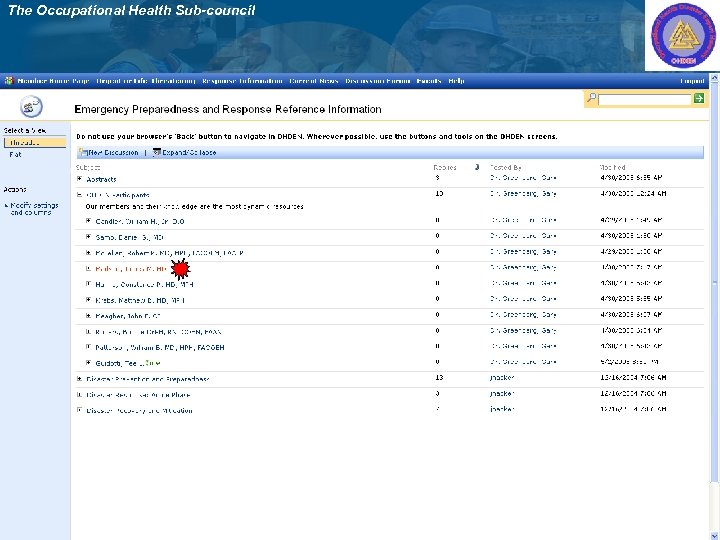The height and width of the screenshot is (540, 720).
Task: Expand Disaster Prevention and Preparedness thread
Action: [79, 379]
